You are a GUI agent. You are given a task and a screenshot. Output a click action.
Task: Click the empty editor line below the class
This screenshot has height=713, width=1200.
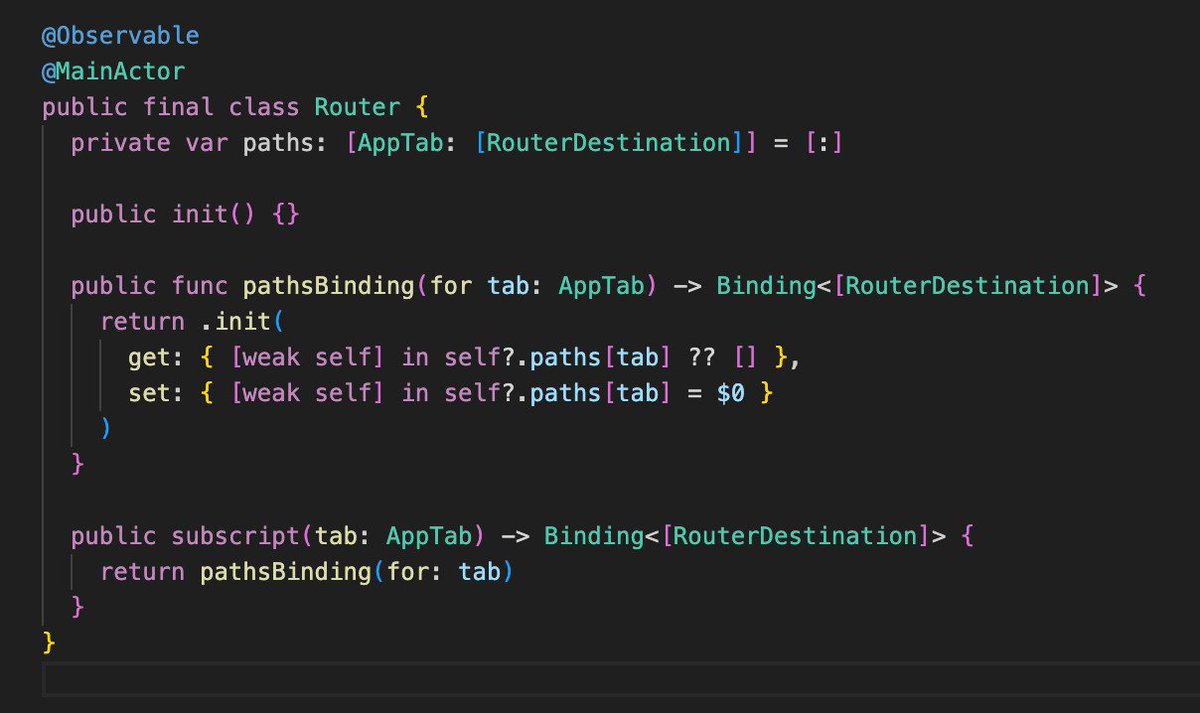click(620, 681)
